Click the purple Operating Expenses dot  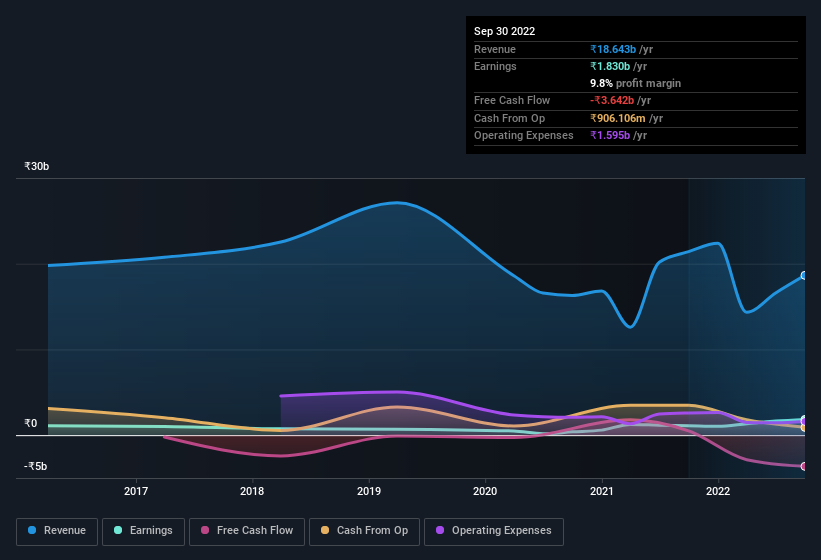pos(440,530)
